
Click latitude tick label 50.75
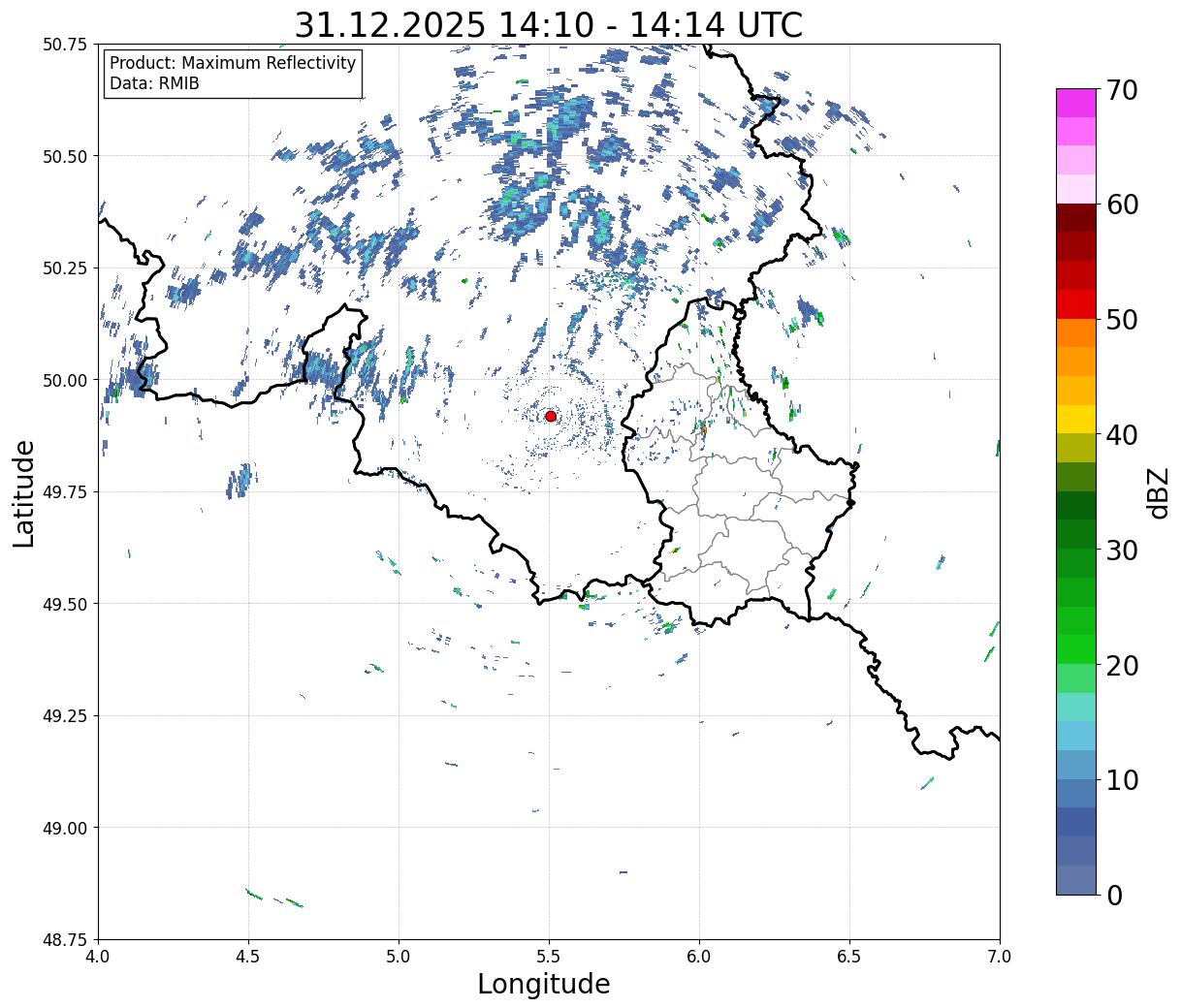click(64, 45)
